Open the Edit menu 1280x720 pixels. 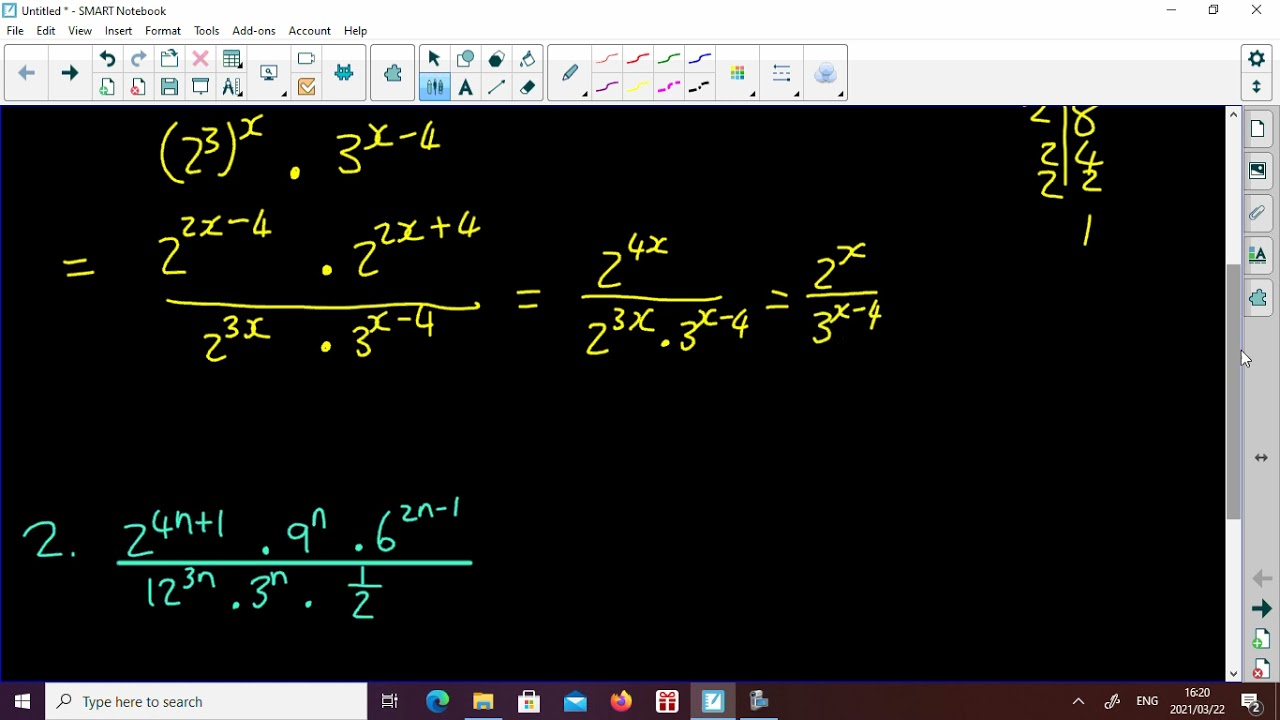coord(46,31)
